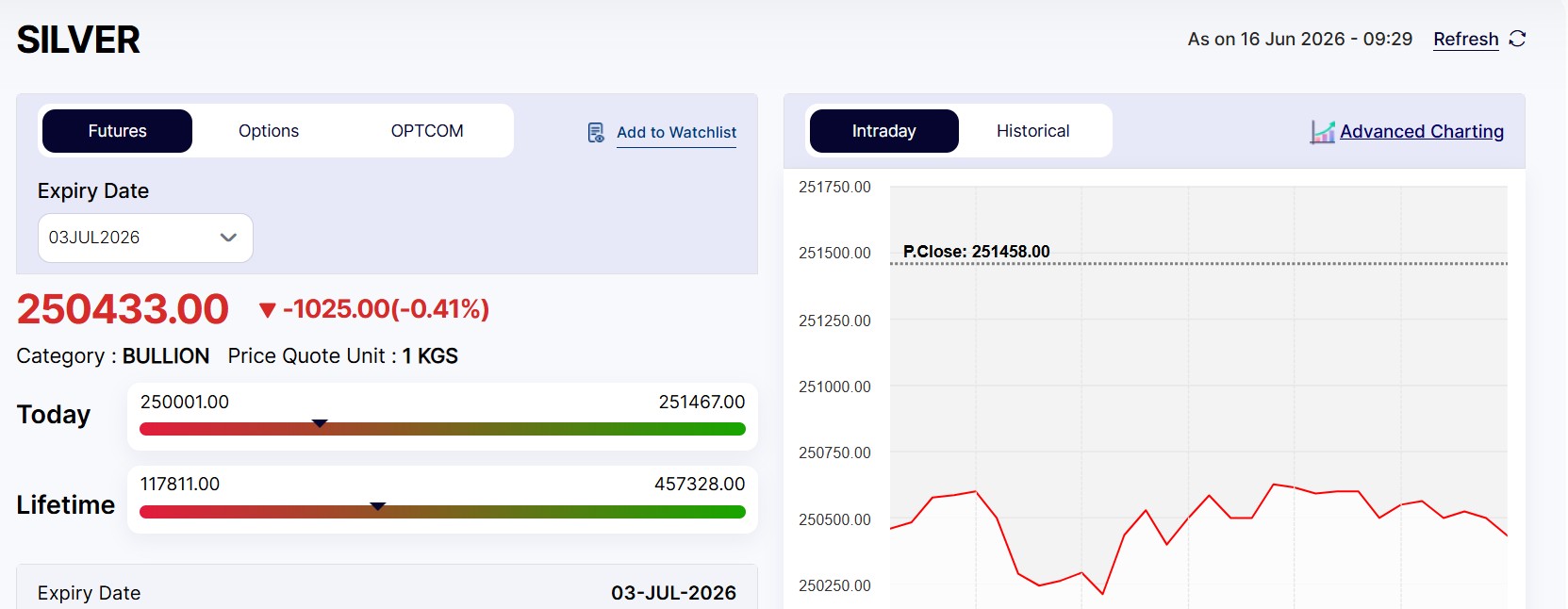Click the today high value 251467.00
This screenshot has height=609, width=1568.
pos(701,402)
